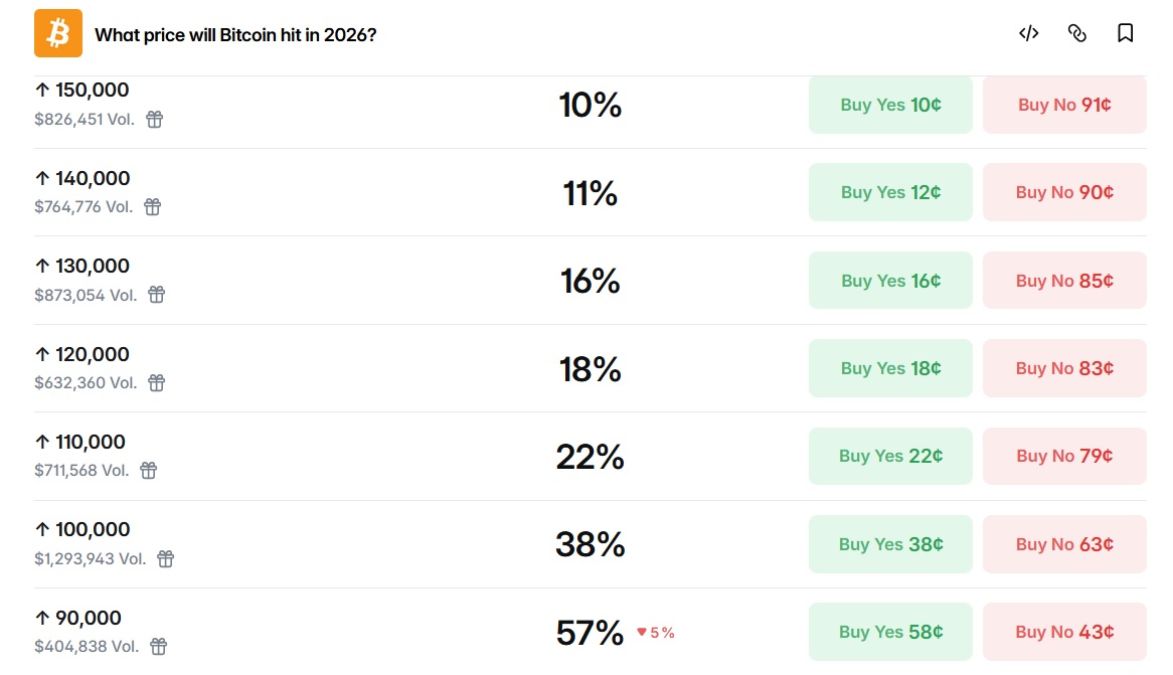Viewport: 1173px width, 675px height.
Task: Buy Yes at 58¢ for 90,000
Action: point(890,631)
